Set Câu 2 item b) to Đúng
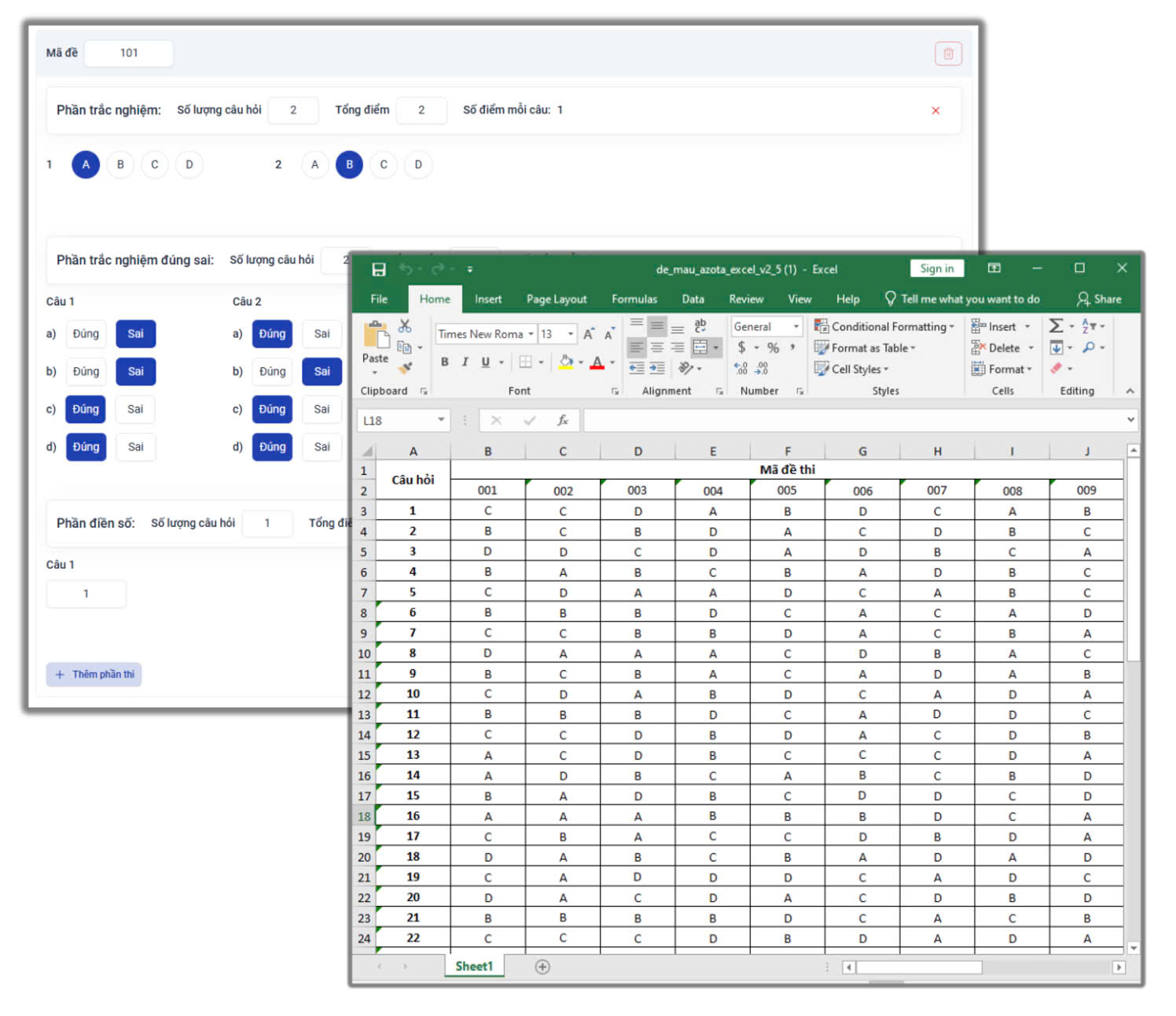The height and width of the screenshot is (1016, 1176). click(272, 371)
